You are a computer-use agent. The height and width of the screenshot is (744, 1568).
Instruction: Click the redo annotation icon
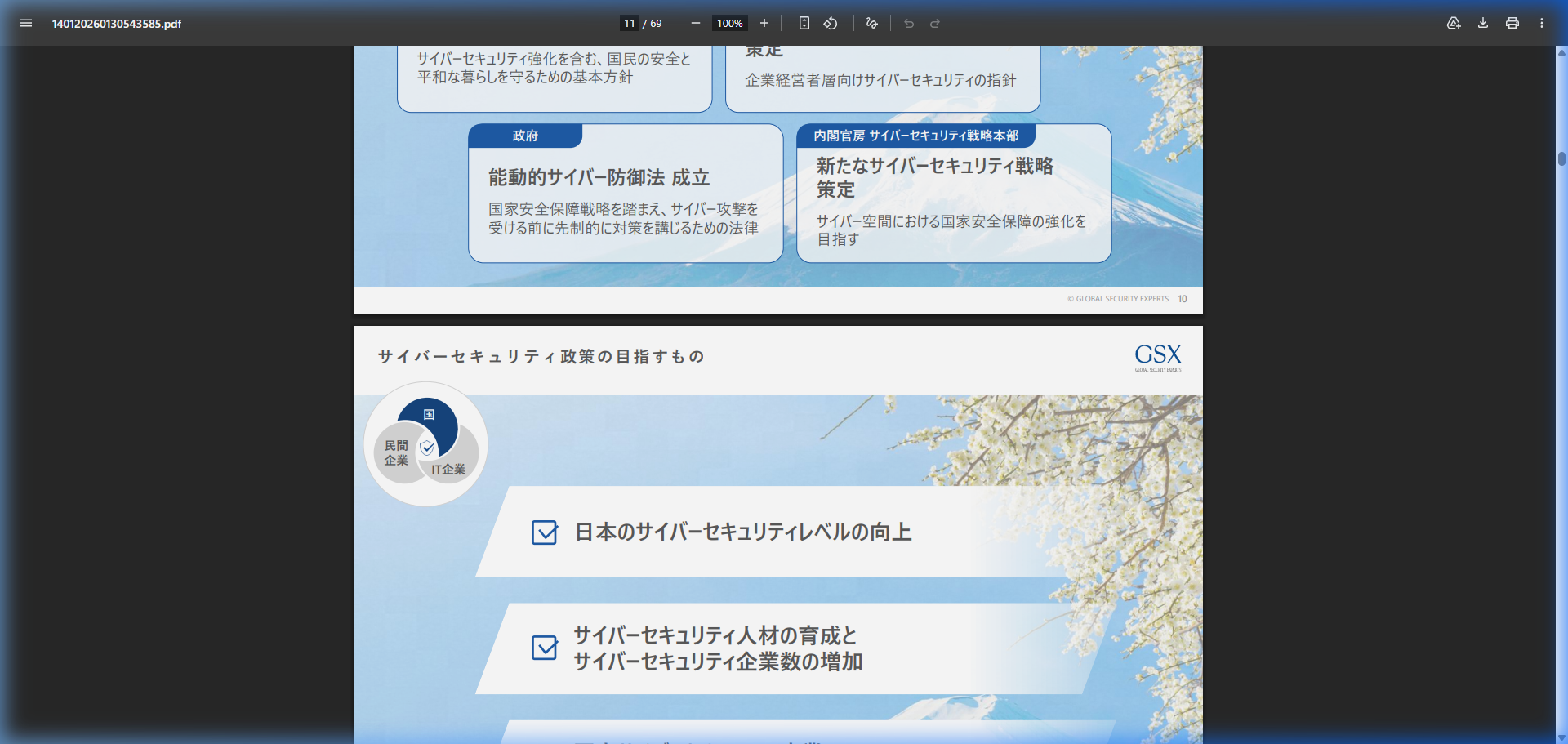point(933,24)
